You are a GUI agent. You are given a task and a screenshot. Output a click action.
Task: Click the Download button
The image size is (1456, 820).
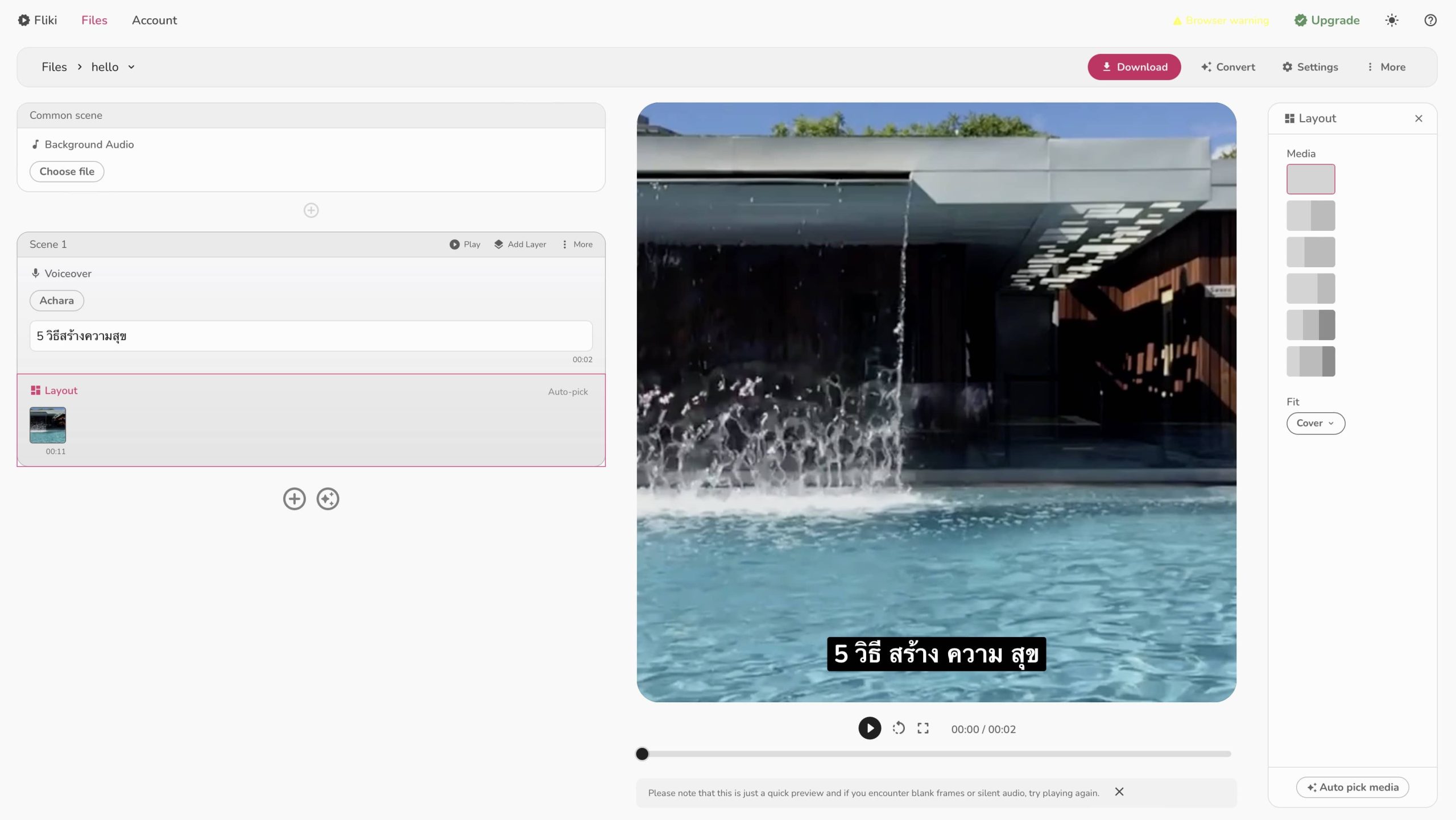pyautogui.click(x=1134, y=67)
